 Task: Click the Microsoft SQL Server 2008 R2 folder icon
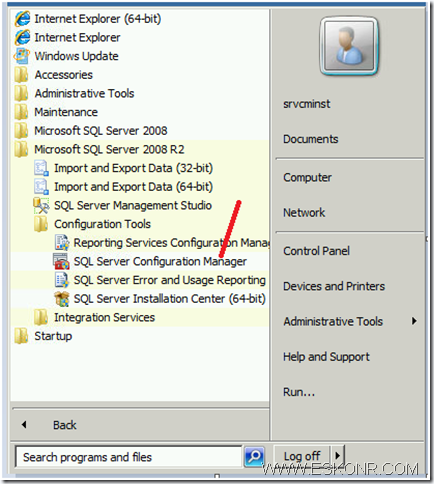pos(21,149)
